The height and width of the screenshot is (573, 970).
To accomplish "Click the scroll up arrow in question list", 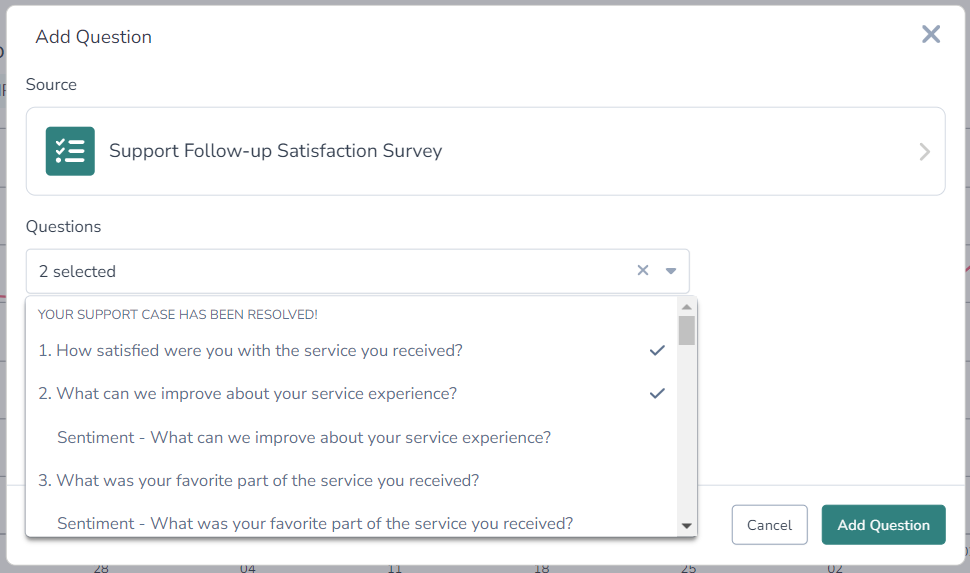I will pos(687,307).
